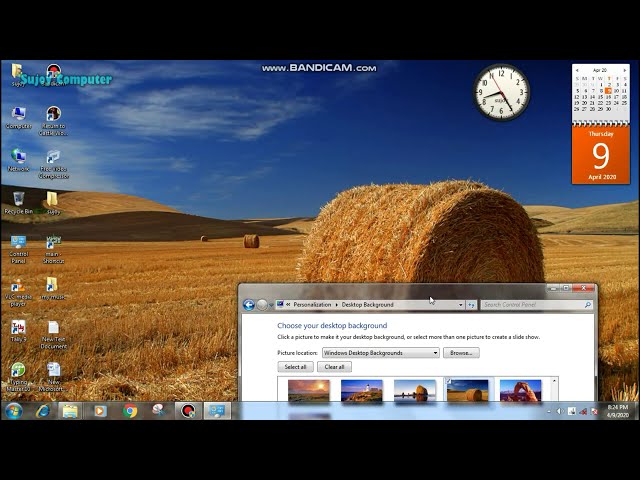Screen dimensions: 640x480
Task: Click the analog clock gadget
Action: (x=501, y=93)
